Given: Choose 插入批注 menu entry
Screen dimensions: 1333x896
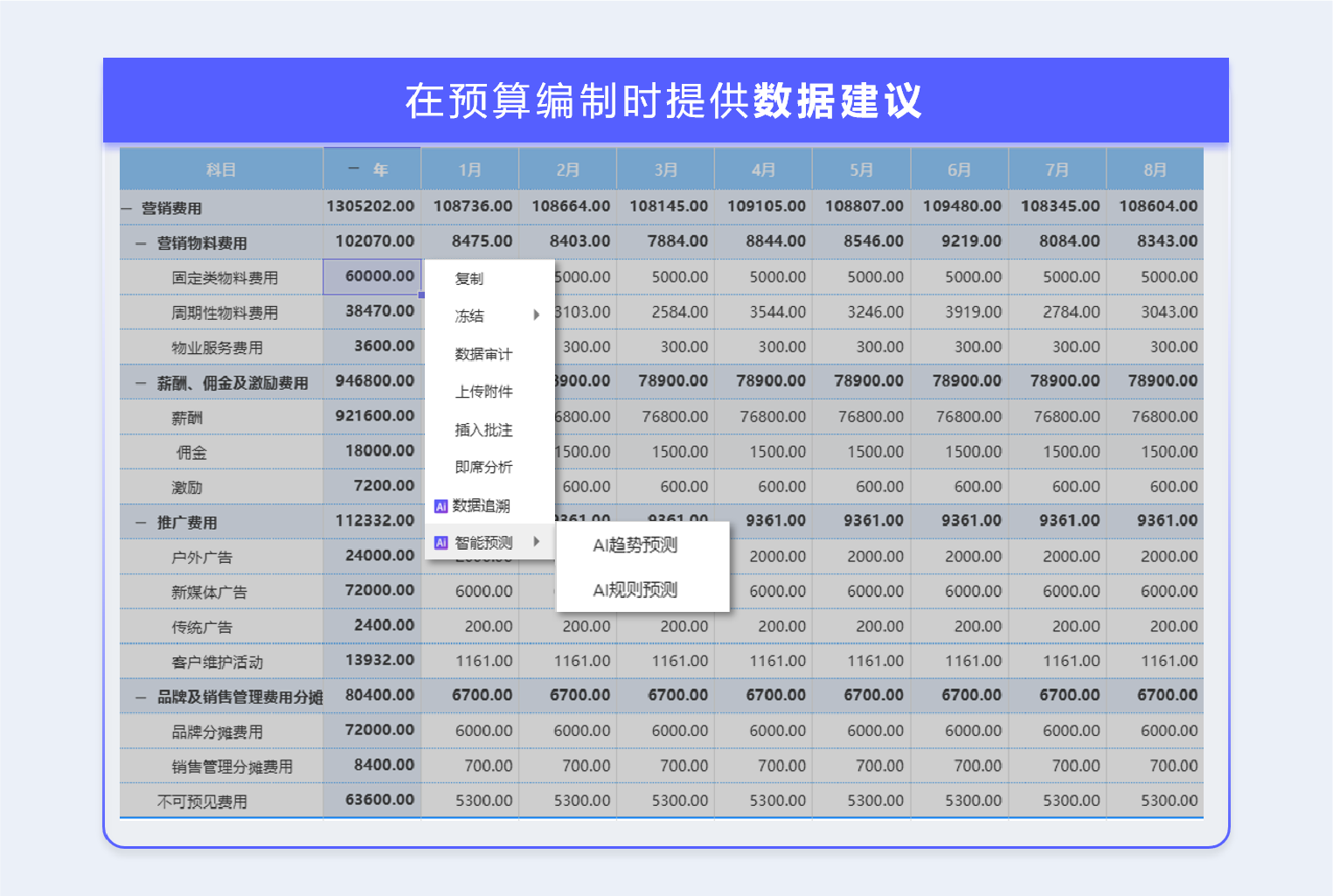Looking at the screenshot, I should [489, 430].
